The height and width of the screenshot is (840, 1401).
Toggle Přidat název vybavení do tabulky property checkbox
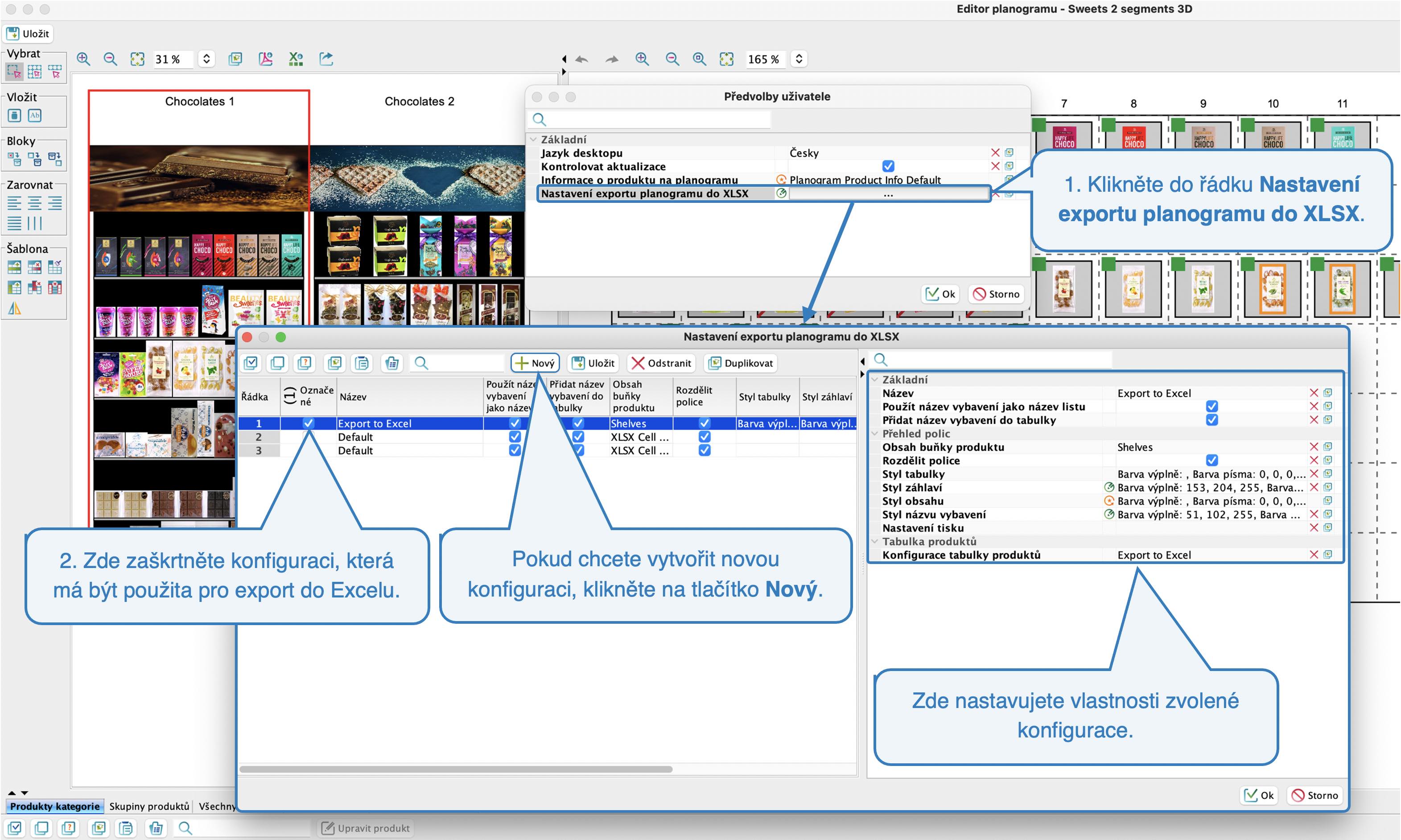click(1211, 420)
